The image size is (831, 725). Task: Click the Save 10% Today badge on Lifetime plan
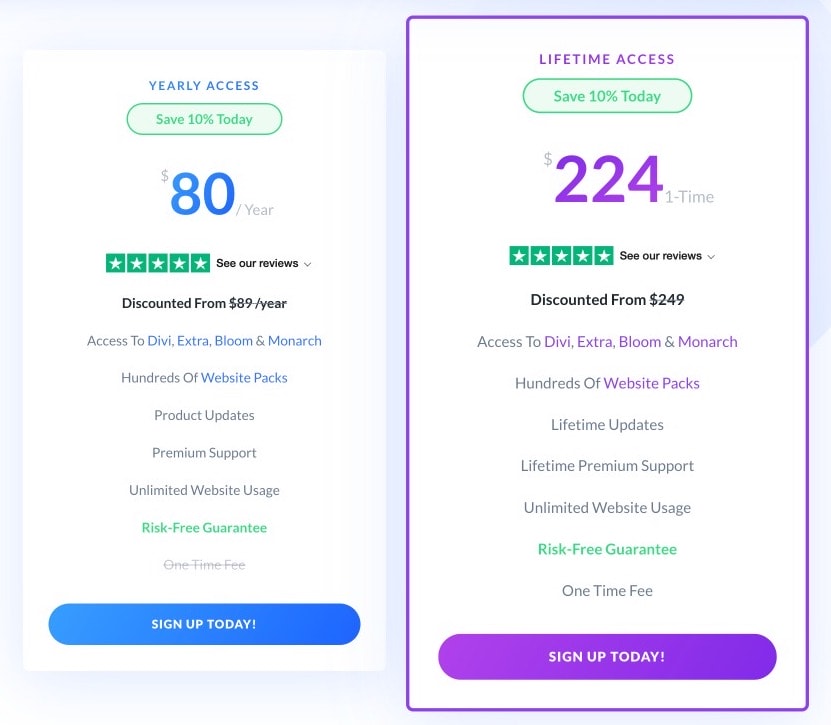(x=607, y=96)
